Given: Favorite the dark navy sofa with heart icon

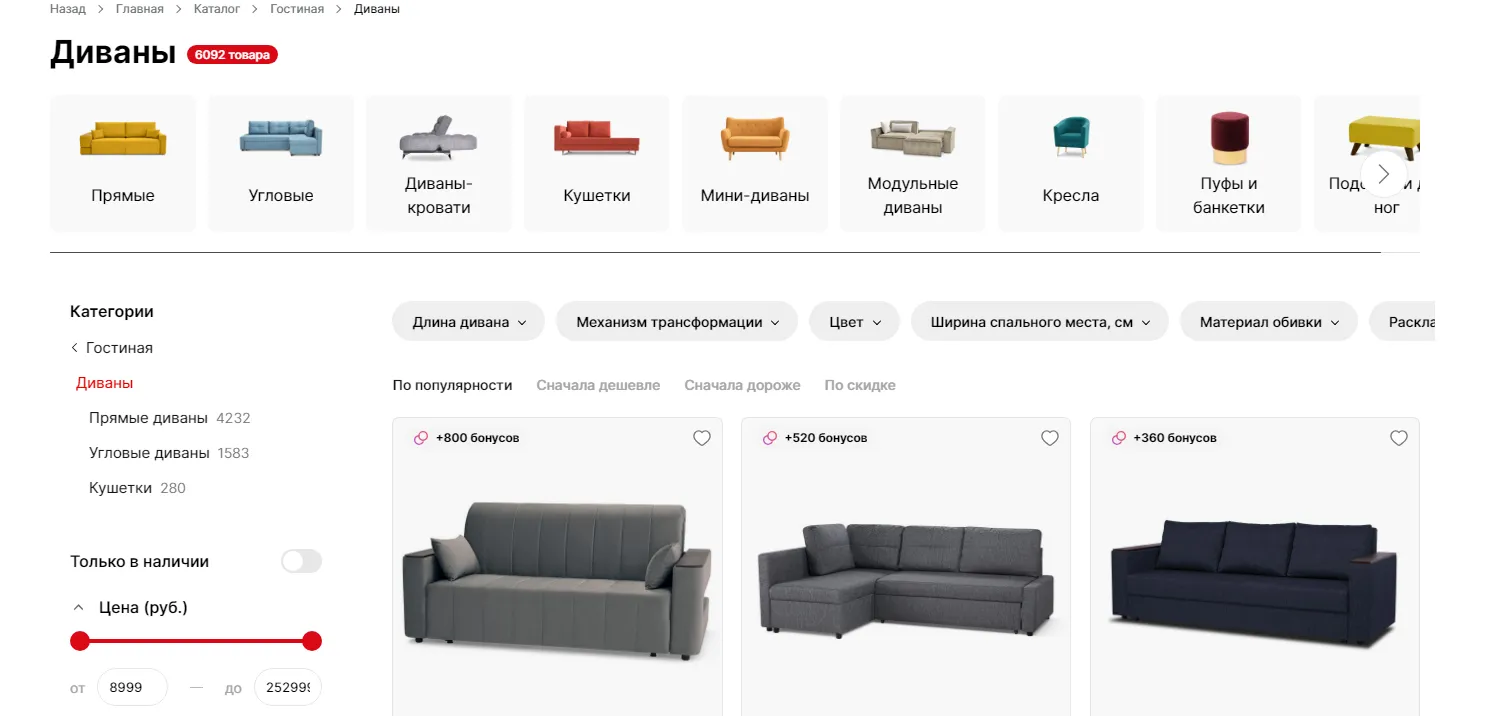Looking at the screenshot, I should point(1399,438).
